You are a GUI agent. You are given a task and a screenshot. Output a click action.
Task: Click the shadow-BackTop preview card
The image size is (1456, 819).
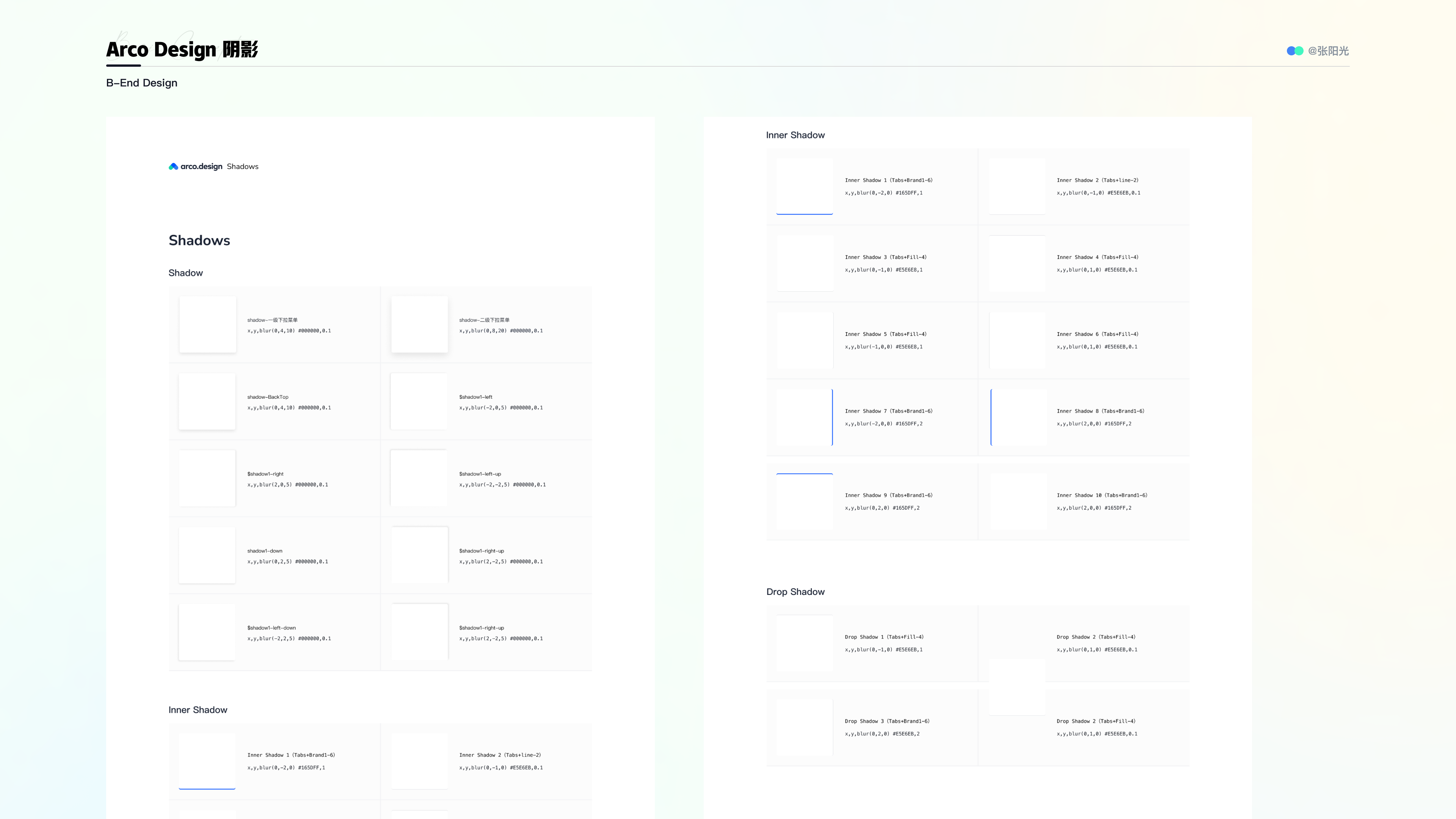pyautogui.click(x=207, y=401)
